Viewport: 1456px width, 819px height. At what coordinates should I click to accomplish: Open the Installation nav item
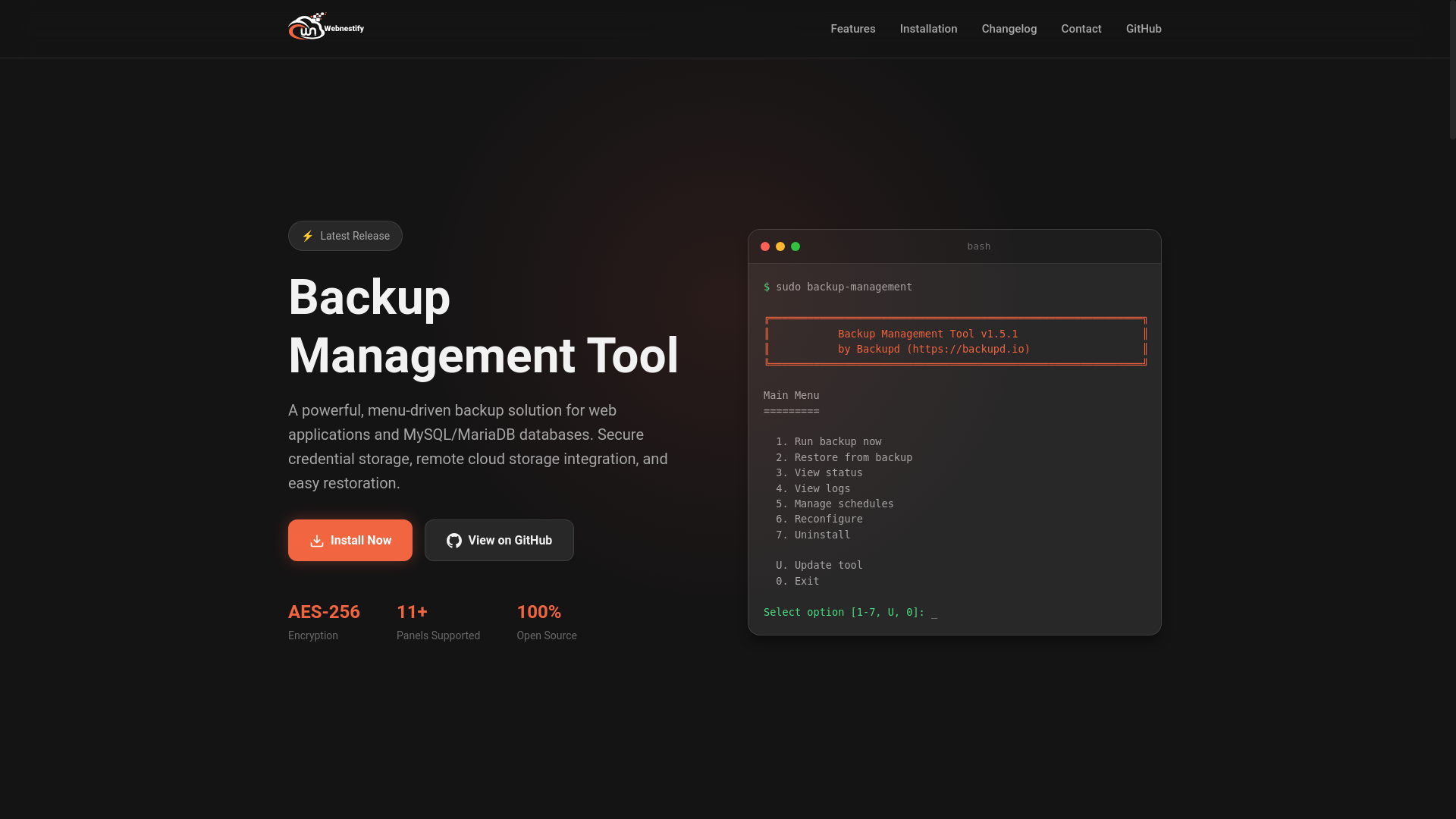(x=929, y=29)
